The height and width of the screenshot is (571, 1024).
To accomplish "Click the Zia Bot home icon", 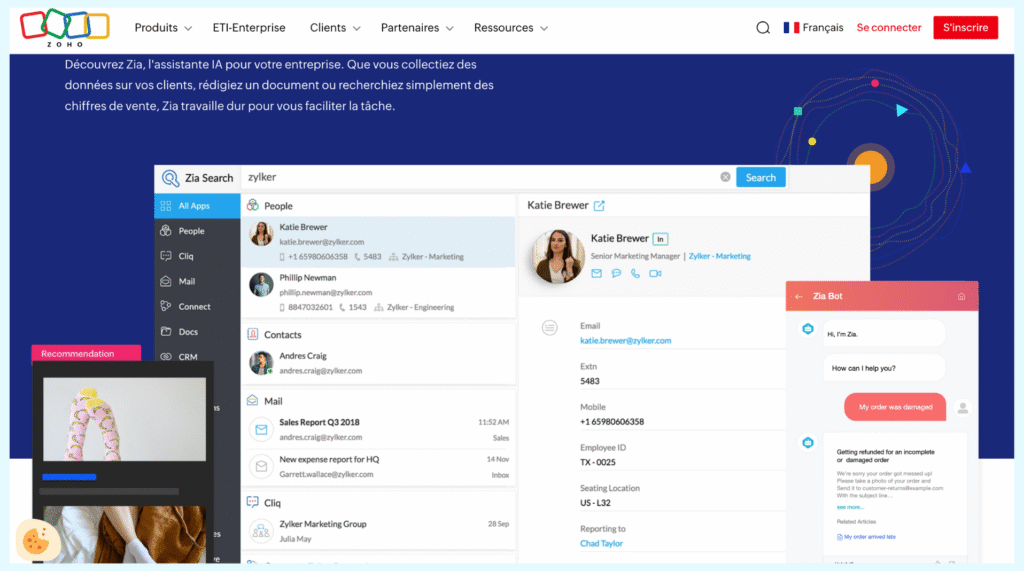I will (961, 296).
